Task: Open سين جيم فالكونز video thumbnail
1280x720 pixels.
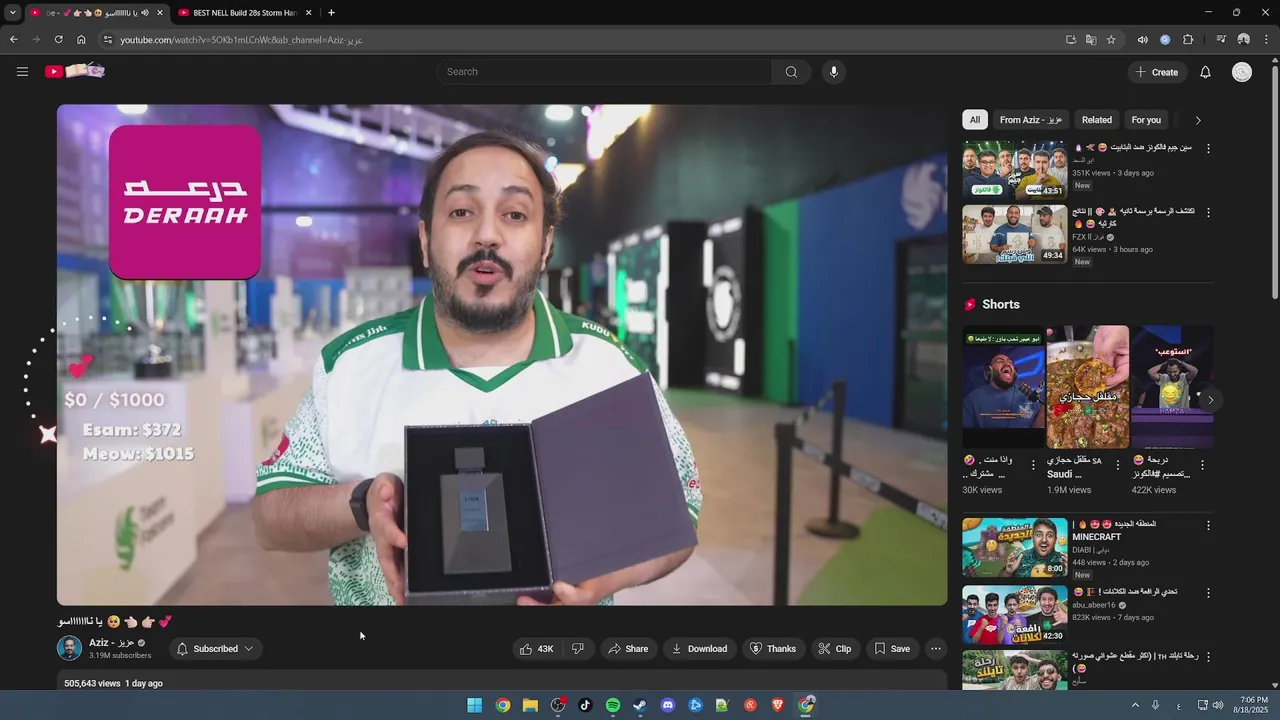Action: click(x=1015, y=170)
